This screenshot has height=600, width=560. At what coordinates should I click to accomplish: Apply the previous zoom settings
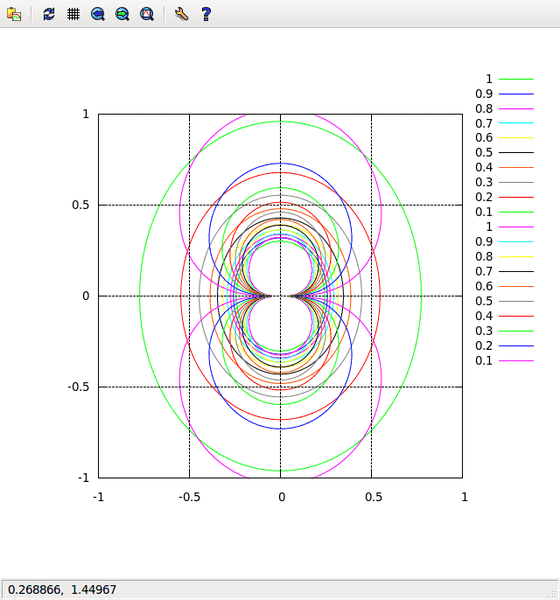pyautogui.click(x=98, y=15)
